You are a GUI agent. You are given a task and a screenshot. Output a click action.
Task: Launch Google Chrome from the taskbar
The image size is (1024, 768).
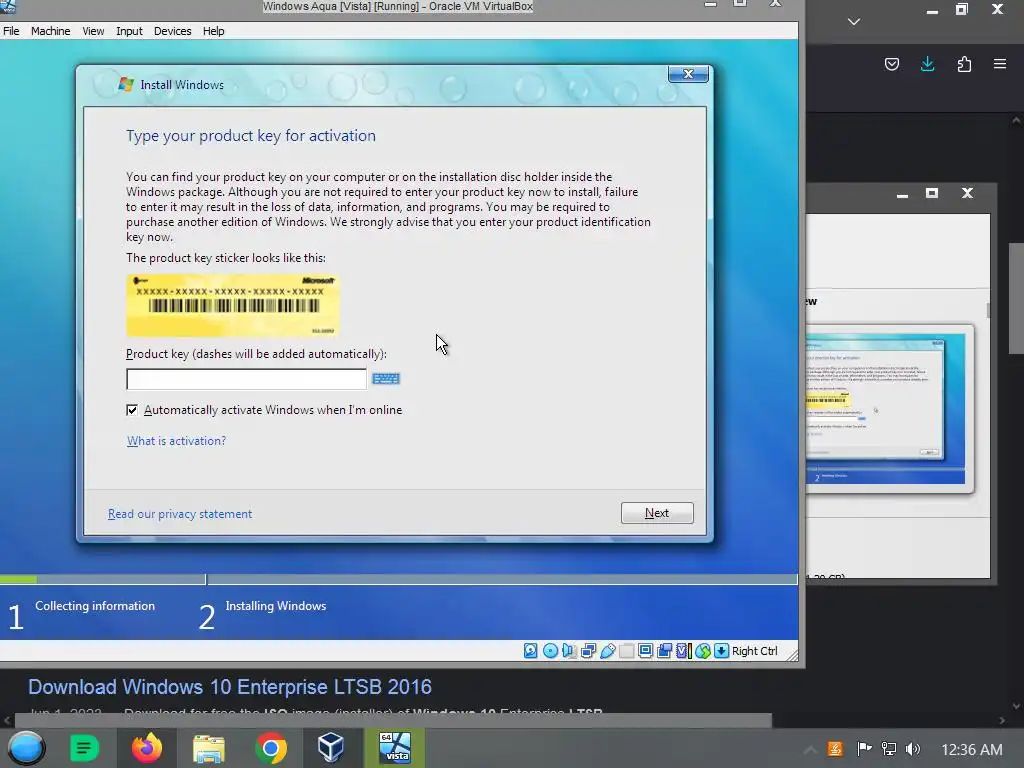270,748
